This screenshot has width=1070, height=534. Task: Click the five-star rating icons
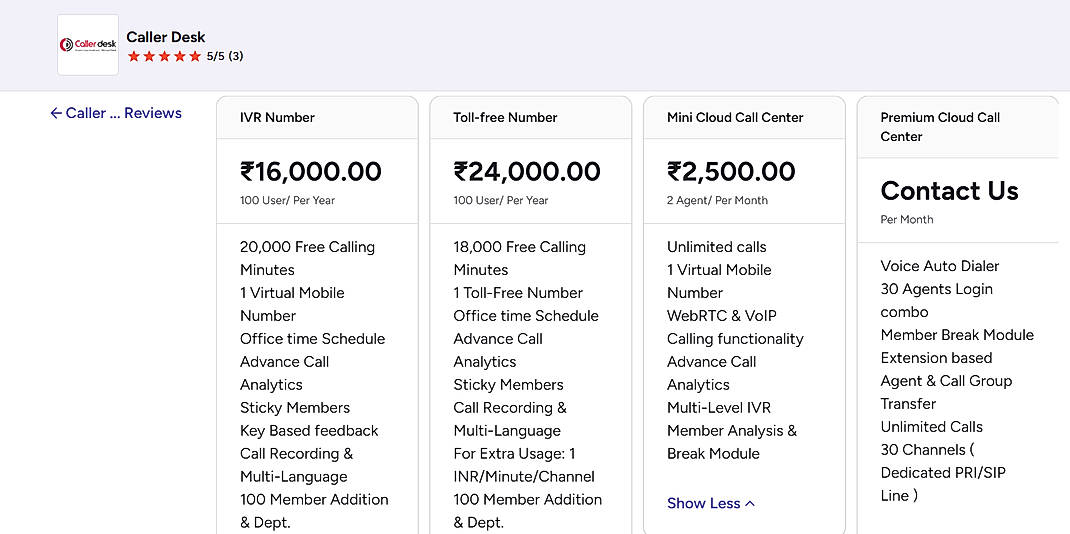click(x=164, y=57)
